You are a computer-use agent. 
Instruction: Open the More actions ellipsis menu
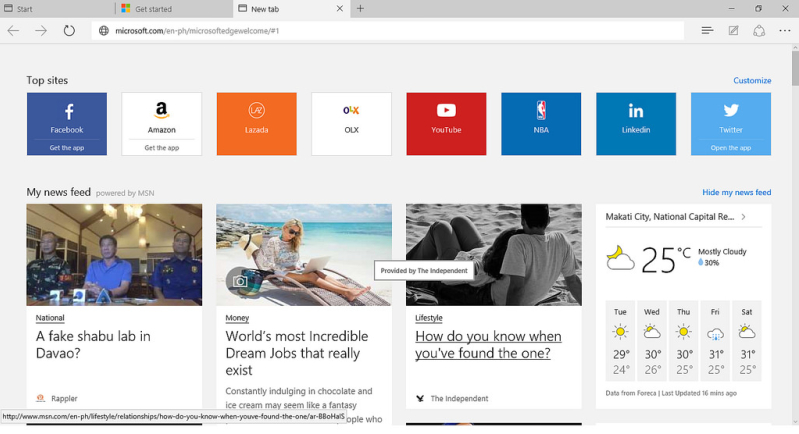click(785, 31)
